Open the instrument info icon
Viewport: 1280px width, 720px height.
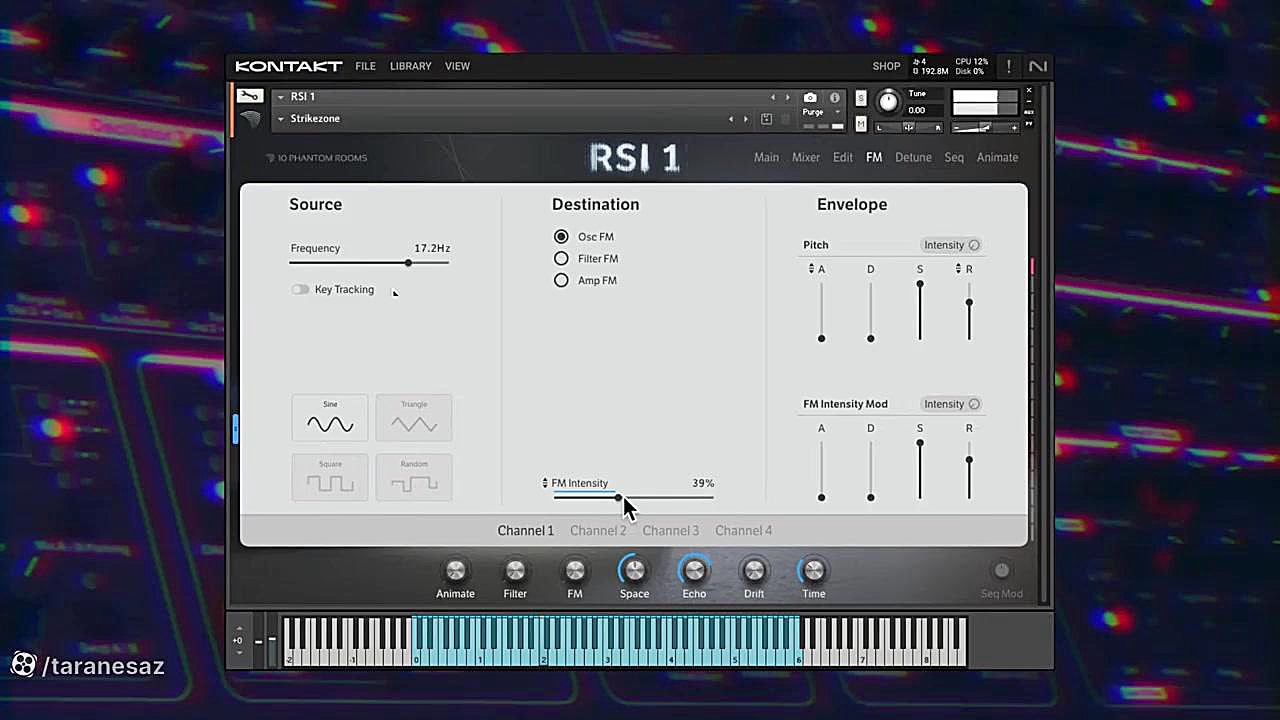(835, 97)
